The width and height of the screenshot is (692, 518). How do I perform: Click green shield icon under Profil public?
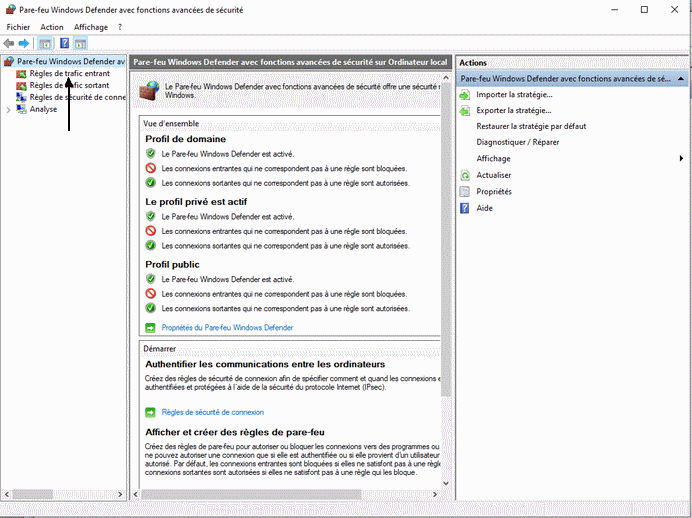point(150,279)
